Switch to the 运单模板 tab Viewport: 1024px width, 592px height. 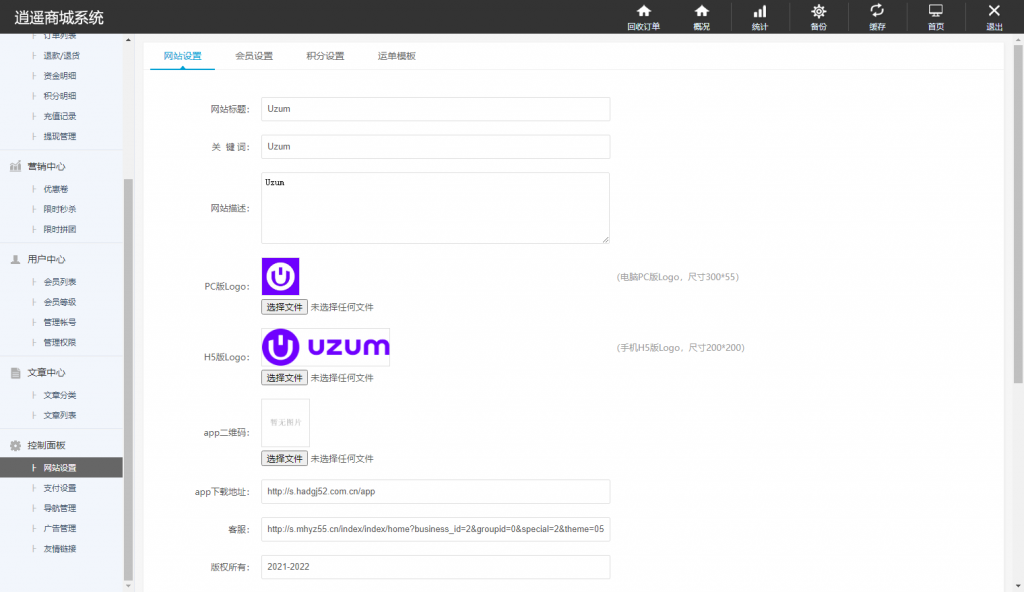click(x=396, y=56)
